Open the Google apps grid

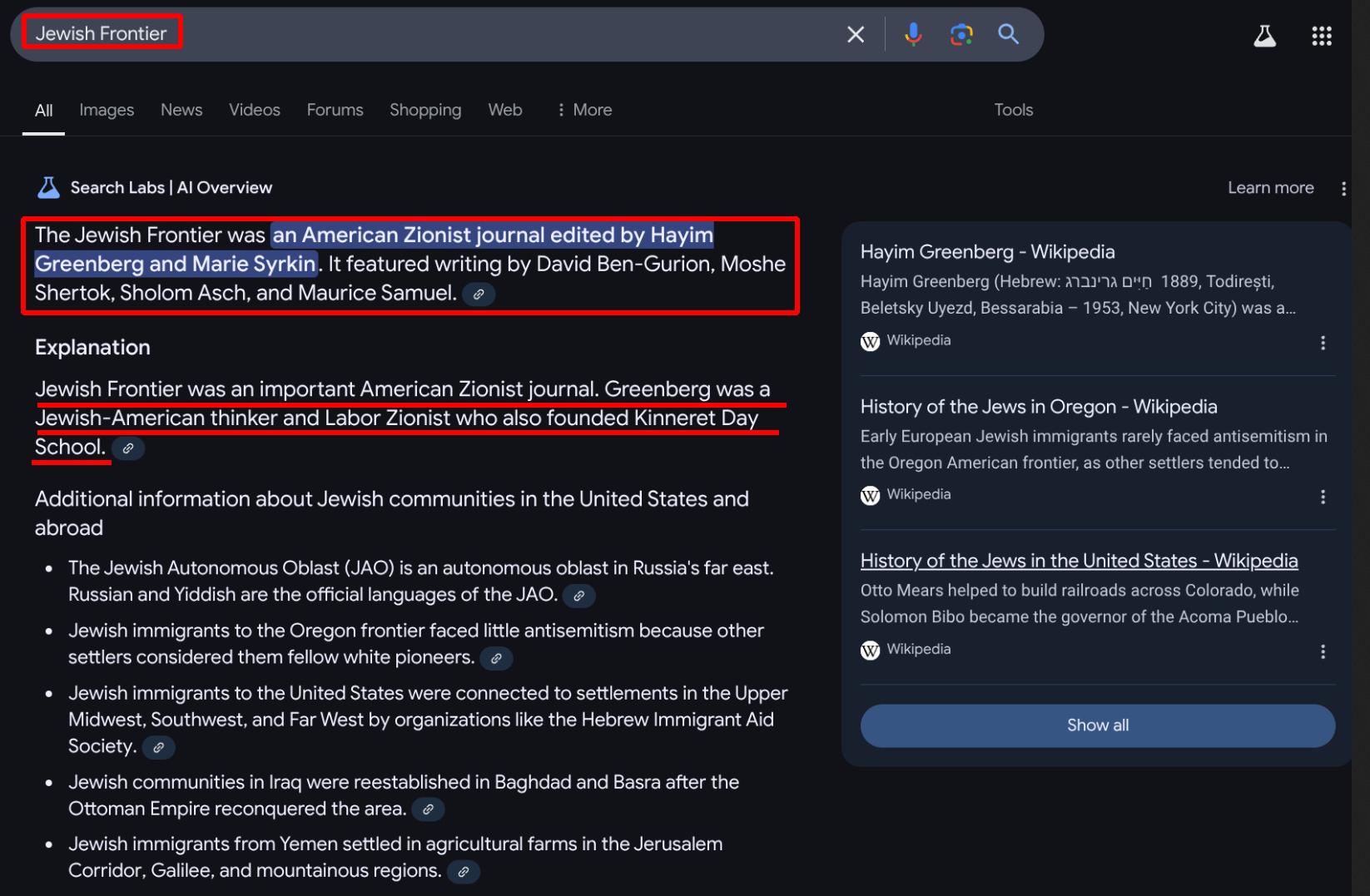pos(1321,36)
